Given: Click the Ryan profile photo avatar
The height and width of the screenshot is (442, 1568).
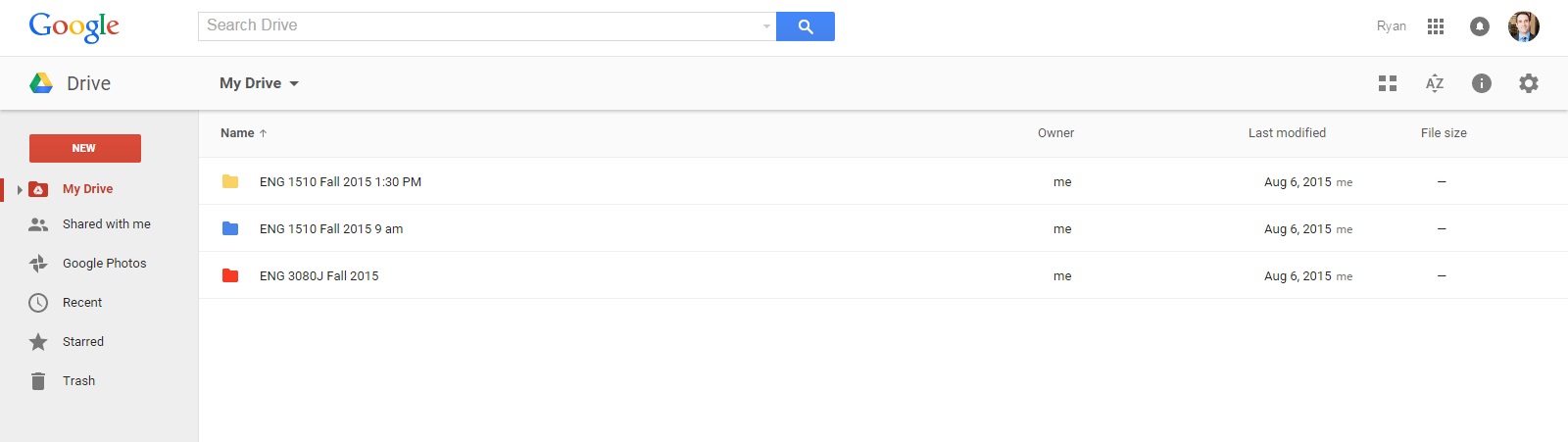Looking at the screenshot, I should (1524, 26).
